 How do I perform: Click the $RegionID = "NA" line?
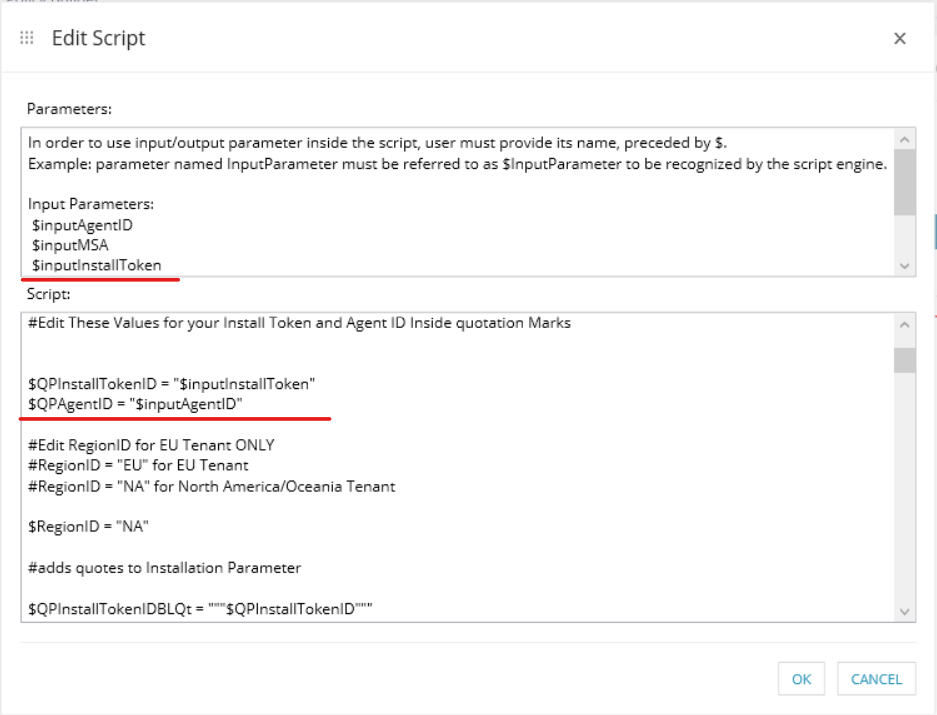pos(88,527)
